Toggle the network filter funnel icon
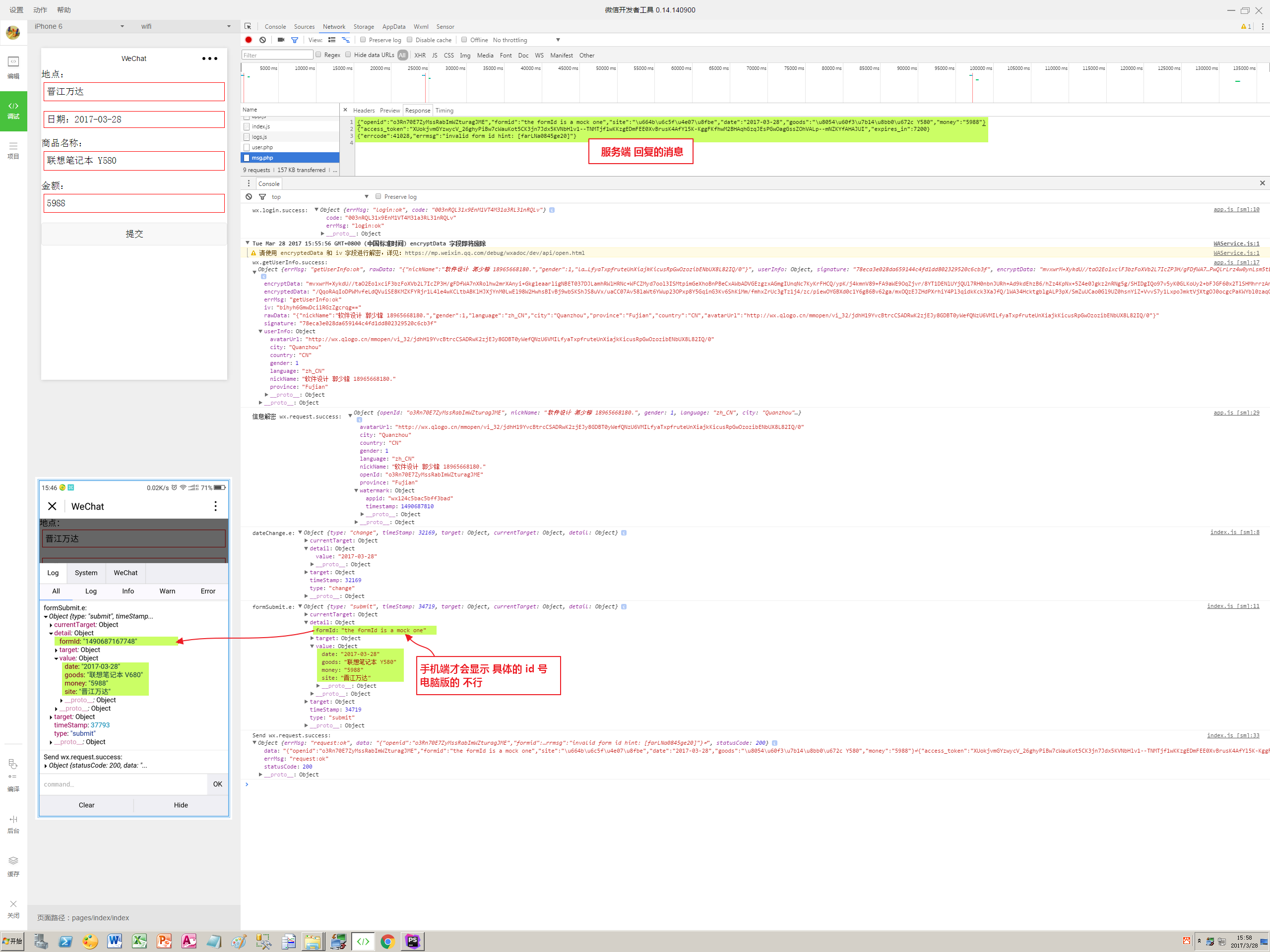This screenshot has height=952, width=1270. 295,40
